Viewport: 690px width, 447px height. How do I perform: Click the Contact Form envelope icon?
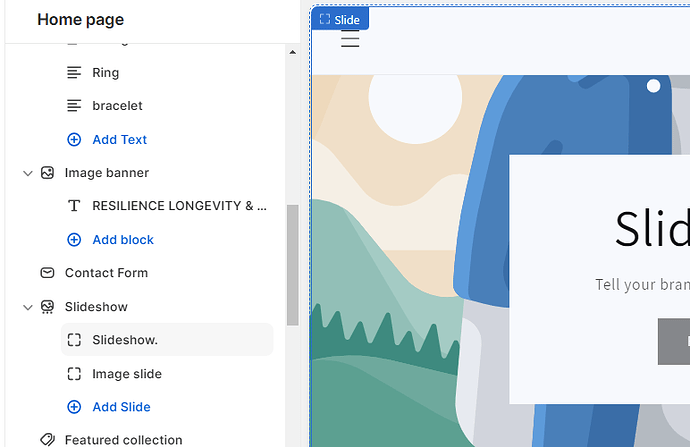click(48, 273)
